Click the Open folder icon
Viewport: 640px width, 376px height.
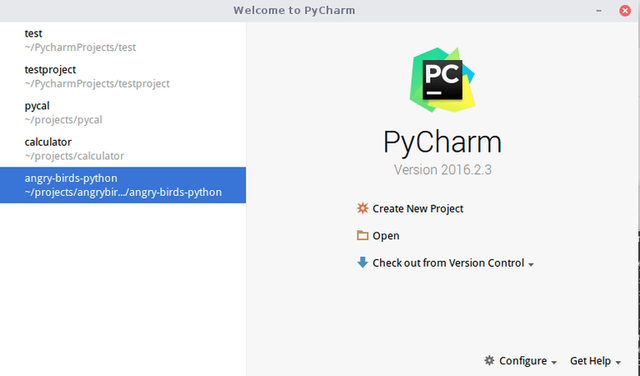(362, 235)
